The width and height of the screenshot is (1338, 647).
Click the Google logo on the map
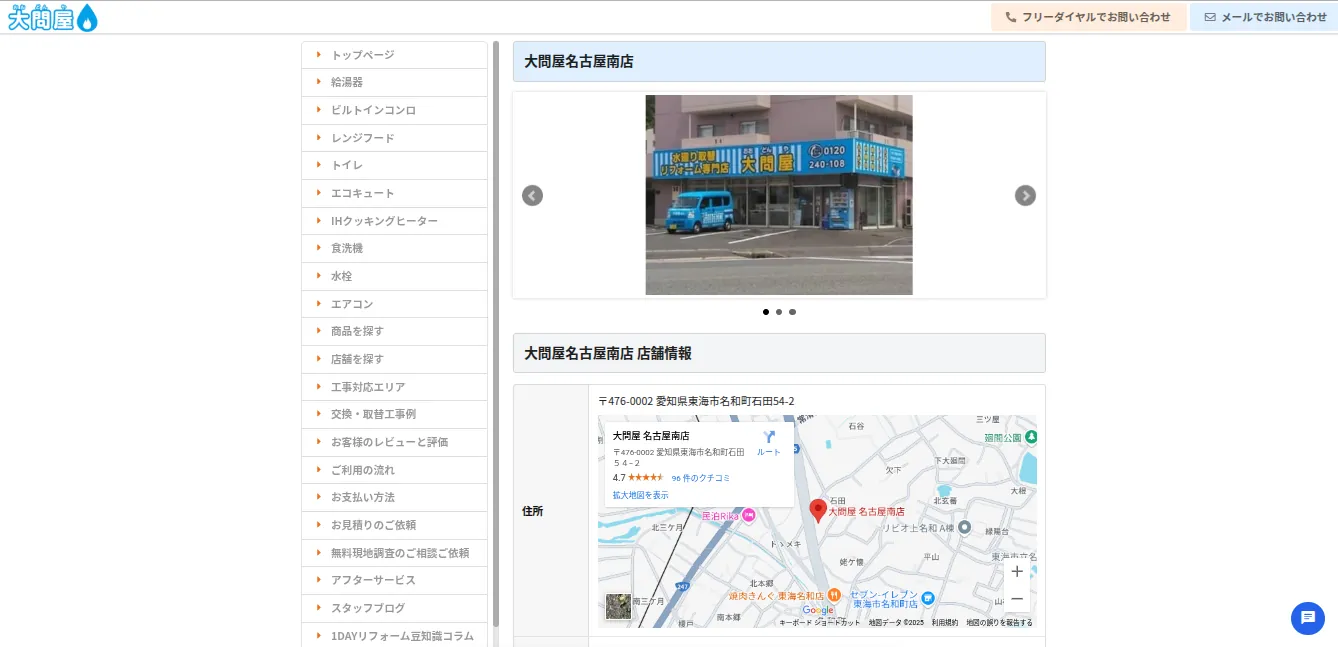817,610
